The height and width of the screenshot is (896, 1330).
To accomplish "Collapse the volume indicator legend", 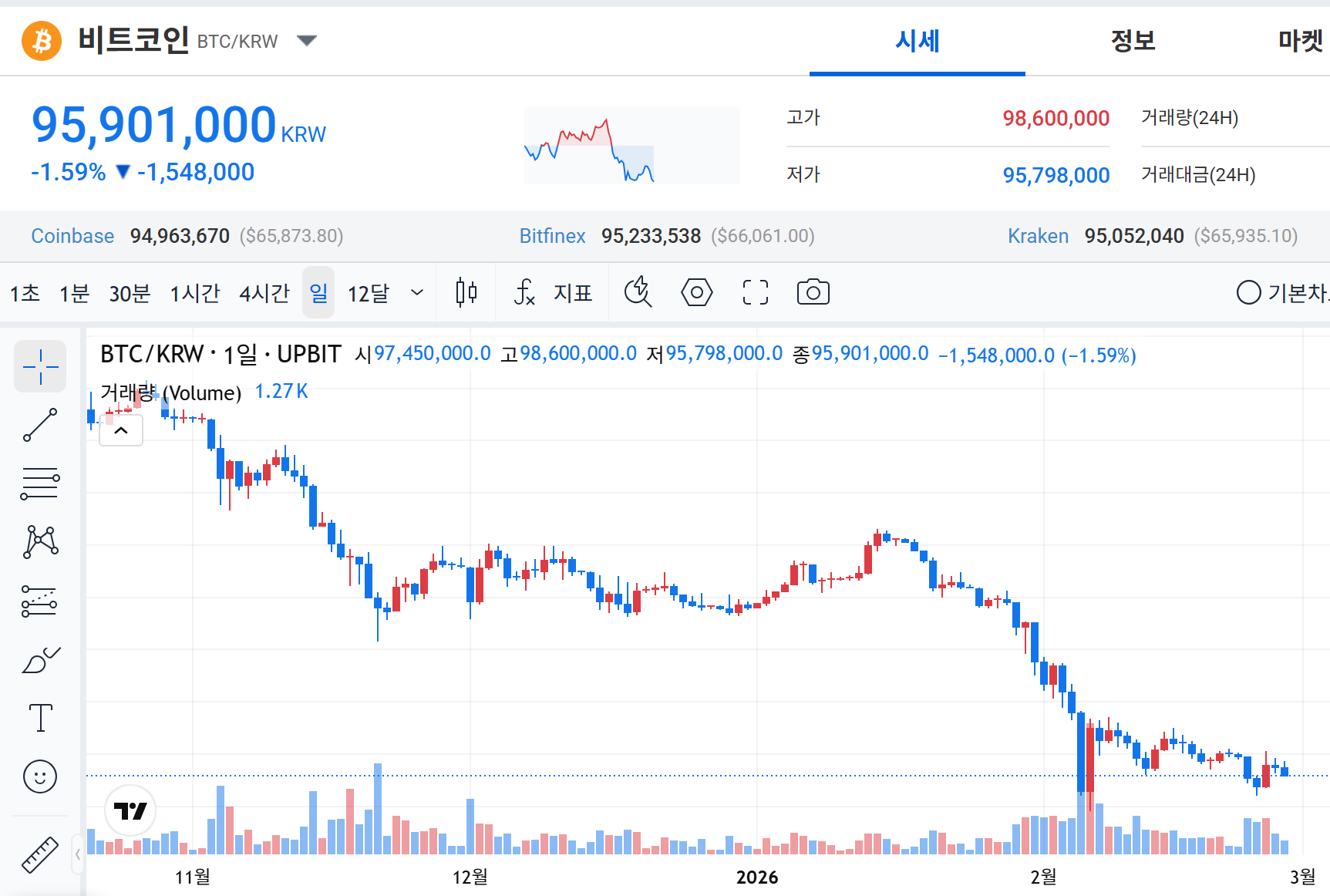I will (121, 431).
